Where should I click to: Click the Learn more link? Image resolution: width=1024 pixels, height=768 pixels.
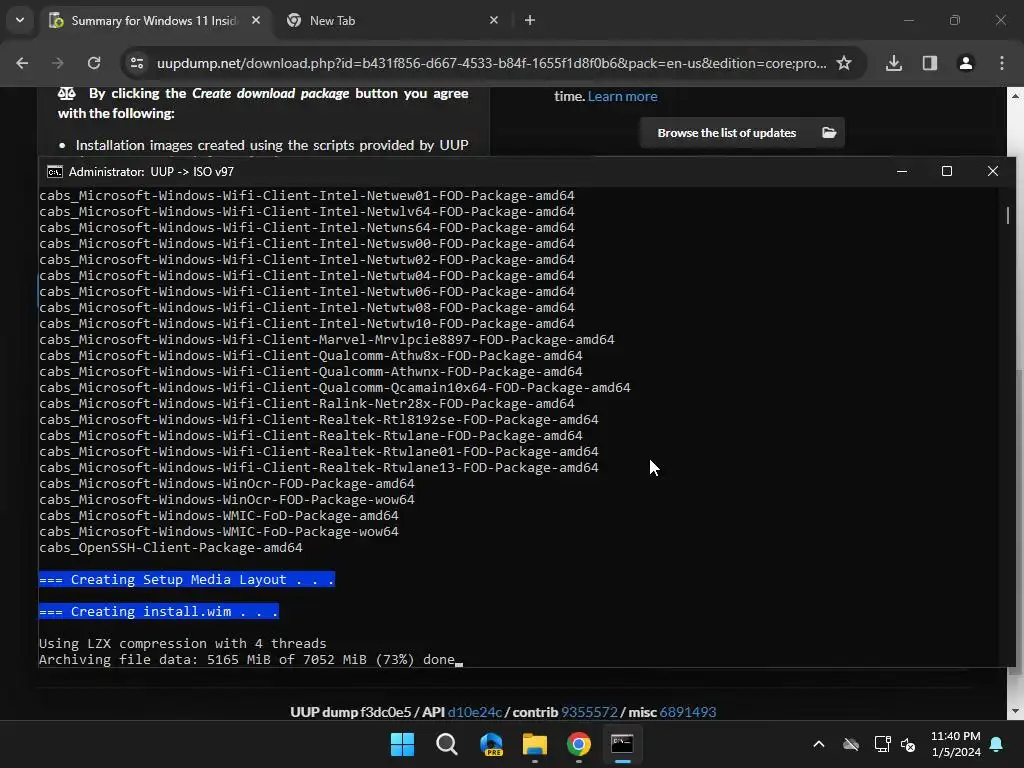point(622,96)
